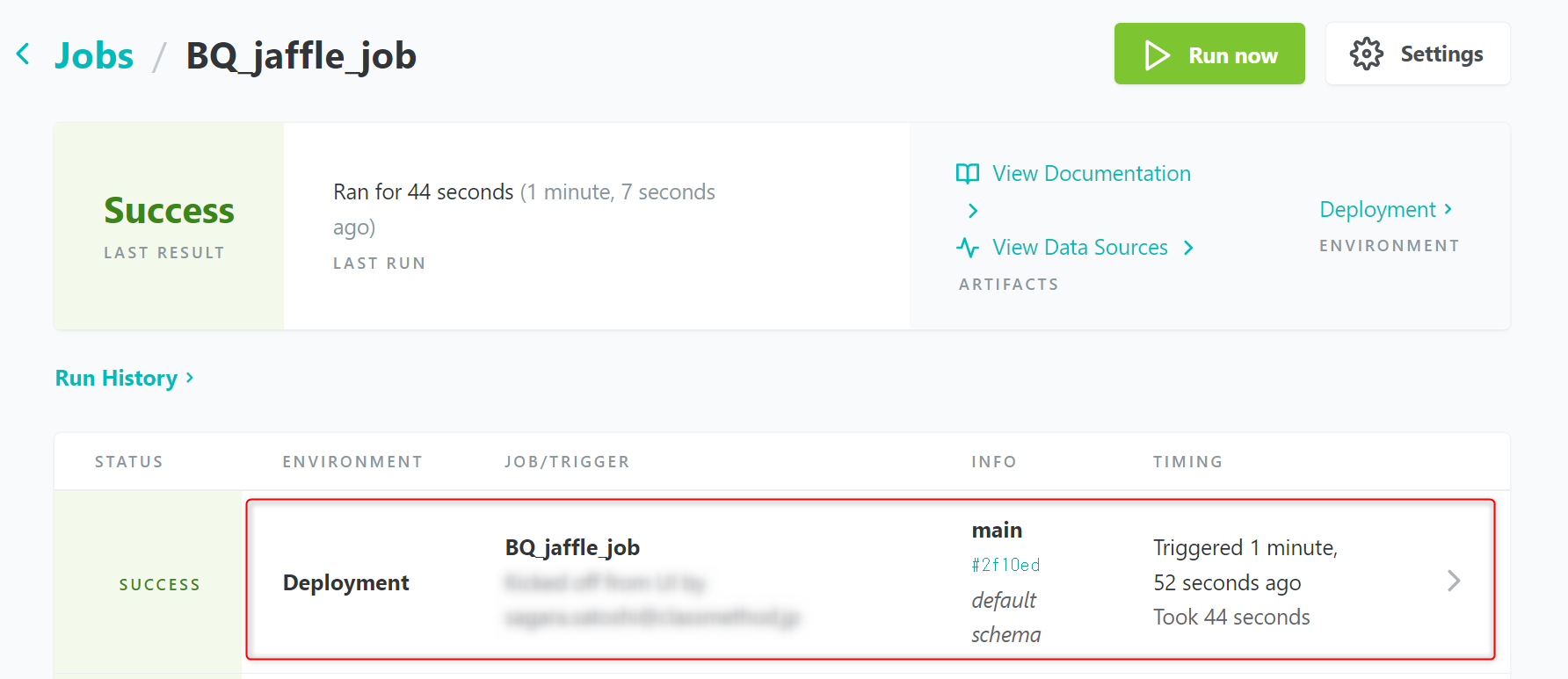The image size is (1568, 679).
Task: Click the Settings gear icon
Action: [x=1366, y=54]
